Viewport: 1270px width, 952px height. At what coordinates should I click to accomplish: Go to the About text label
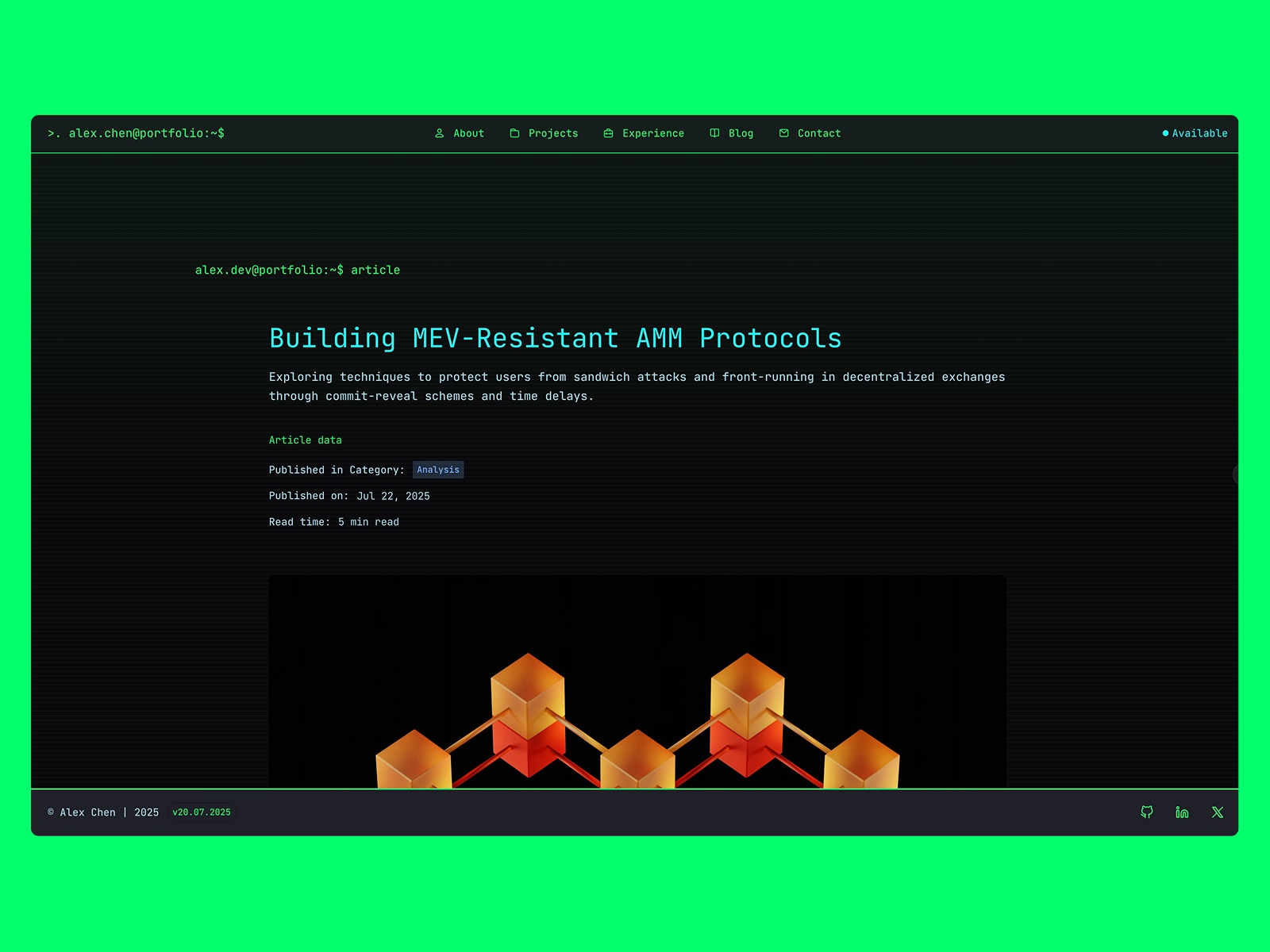point(468,133)
